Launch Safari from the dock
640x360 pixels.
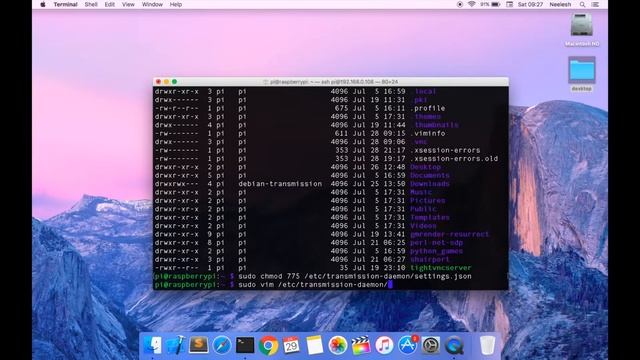pos(222,345)
